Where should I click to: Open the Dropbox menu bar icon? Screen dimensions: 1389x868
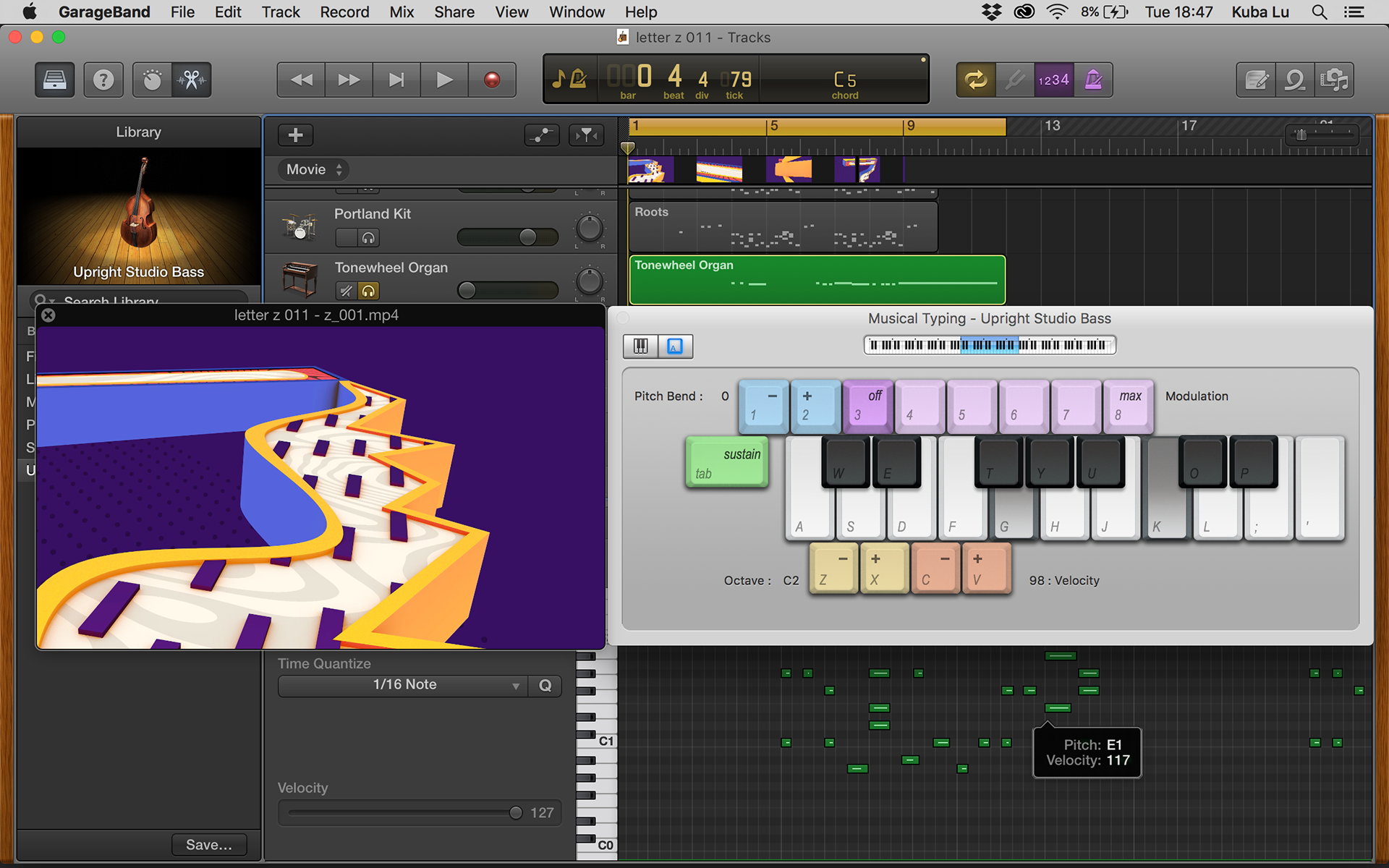pos(991,12)
